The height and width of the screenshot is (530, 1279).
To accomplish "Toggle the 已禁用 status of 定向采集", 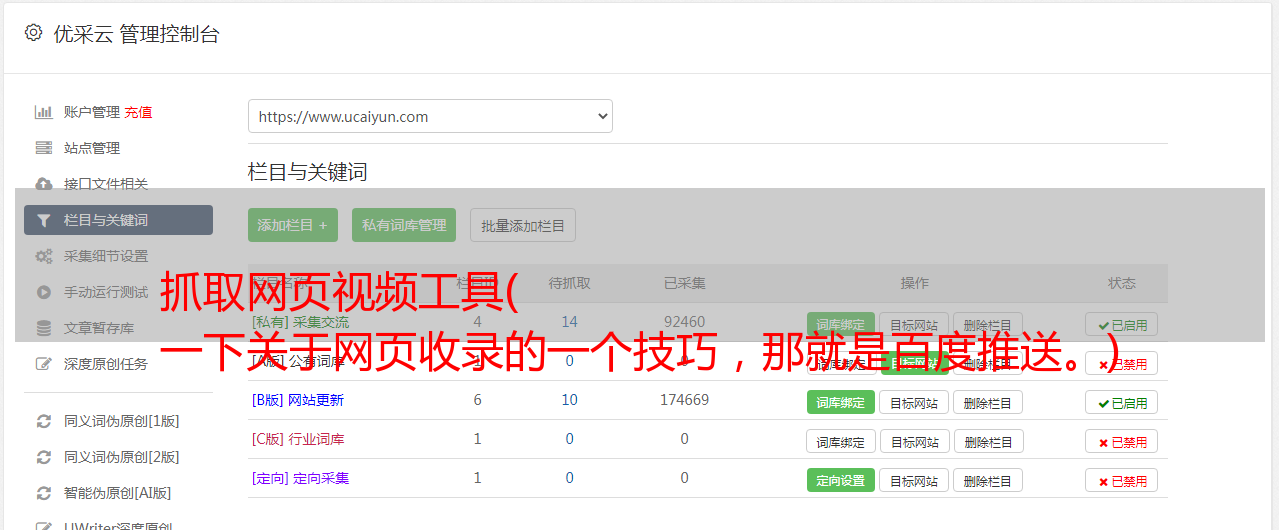I will (1122, 480).
